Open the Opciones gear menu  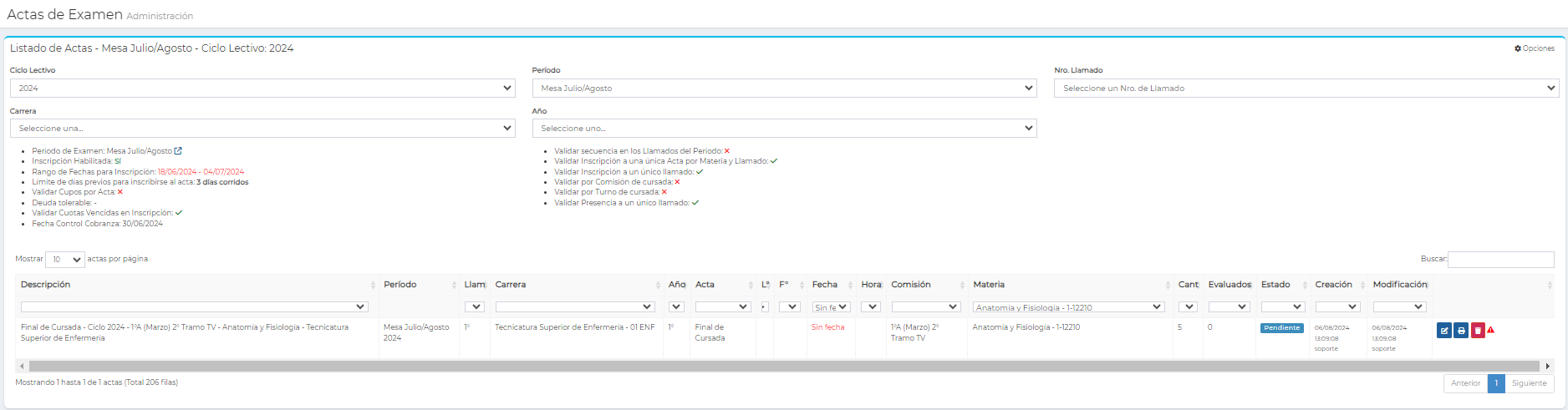(x=1535, y=48)
